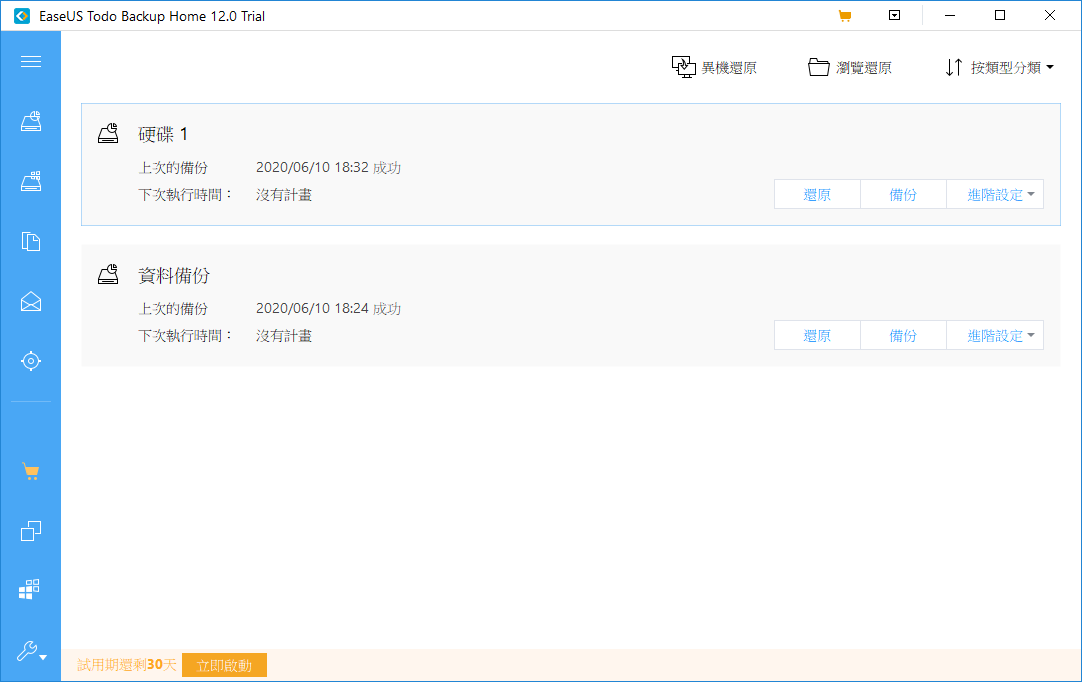This screenshot has width=1082, height=682.
Task: Click 沒有計畫 under 資料備份
Action: pyautogui.click(x=284, y=335)
